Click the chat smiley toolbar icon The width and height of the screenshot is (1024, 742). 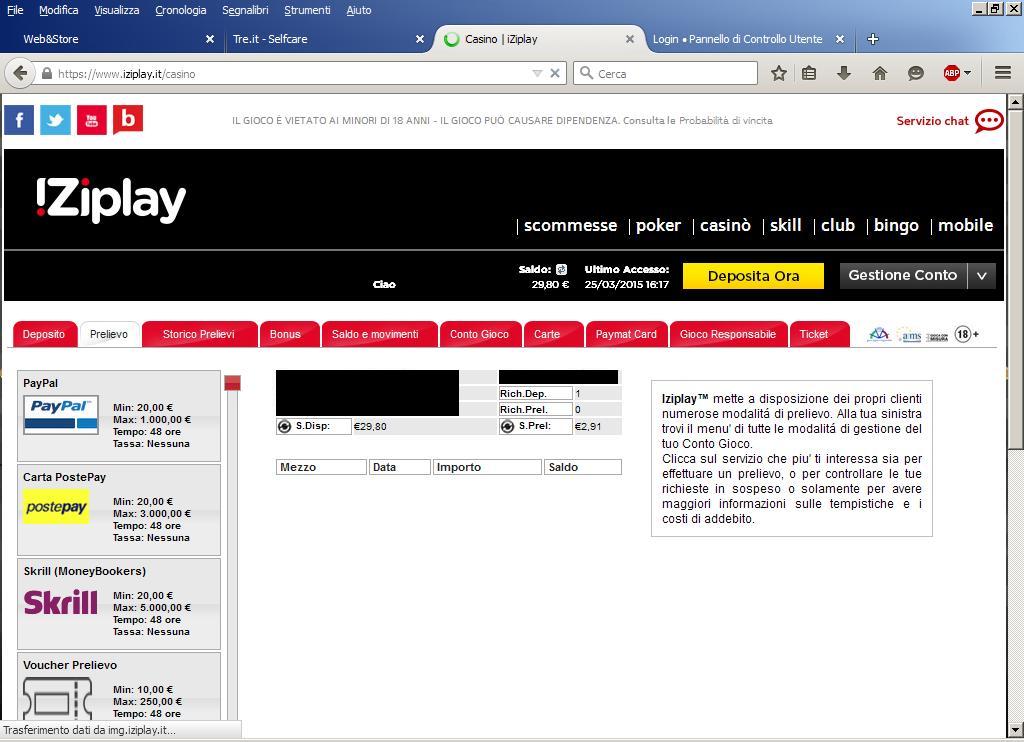(916, 73)
